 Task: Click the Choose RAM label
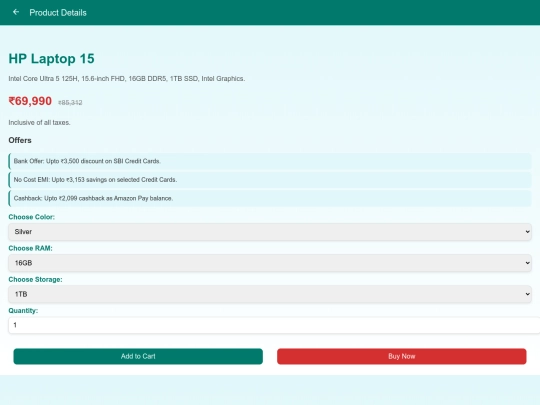(31, 248)
